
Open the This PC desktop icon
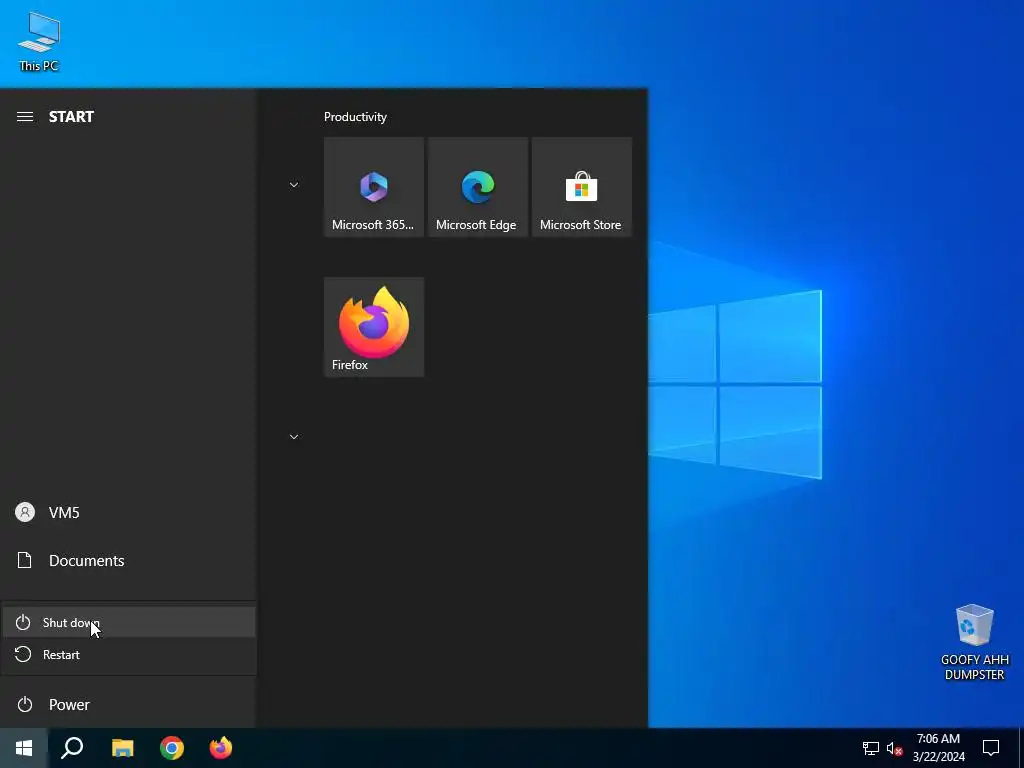[x=39, y=41]
